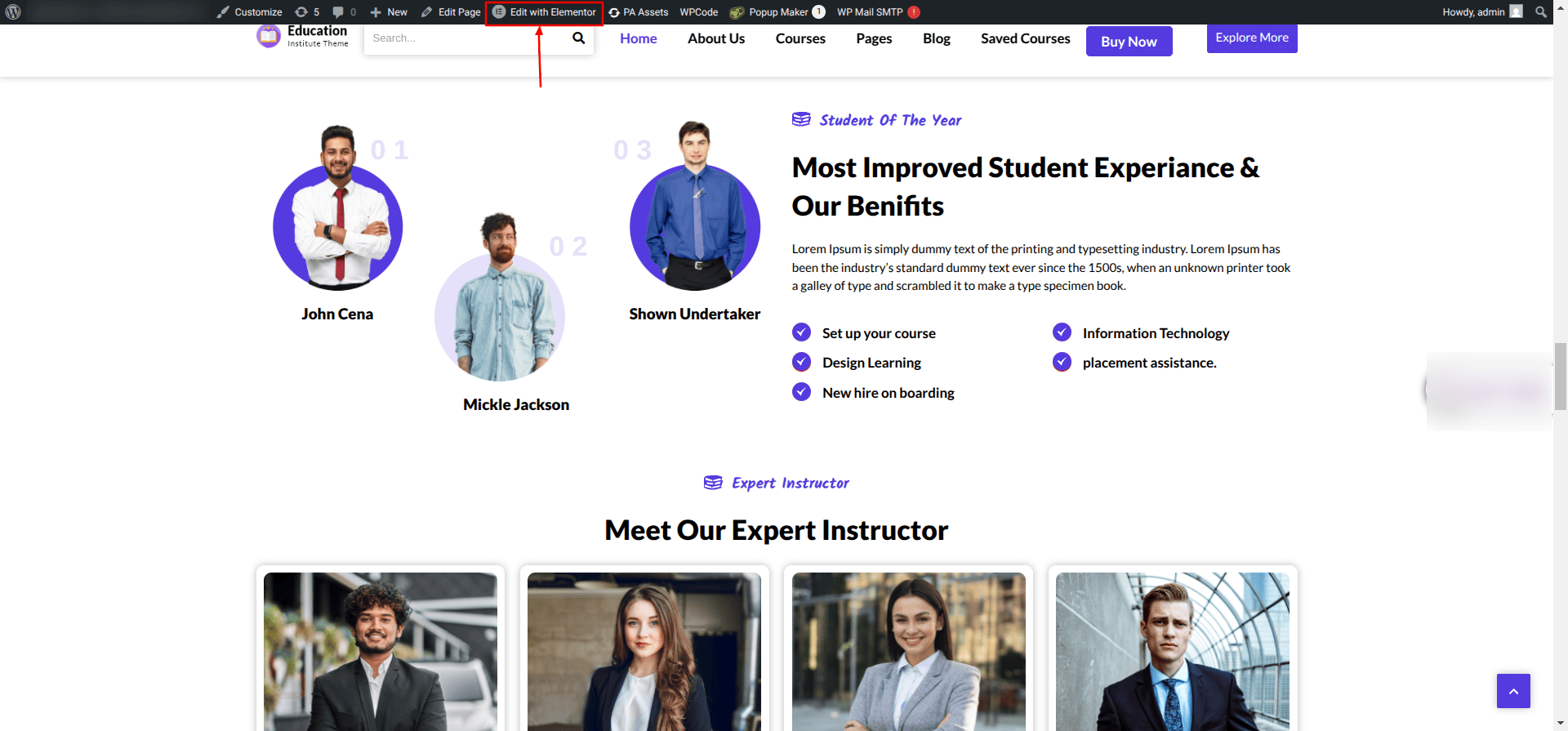
Task: Click the check icon beside Information Technology
Action: pos(1062,332)
